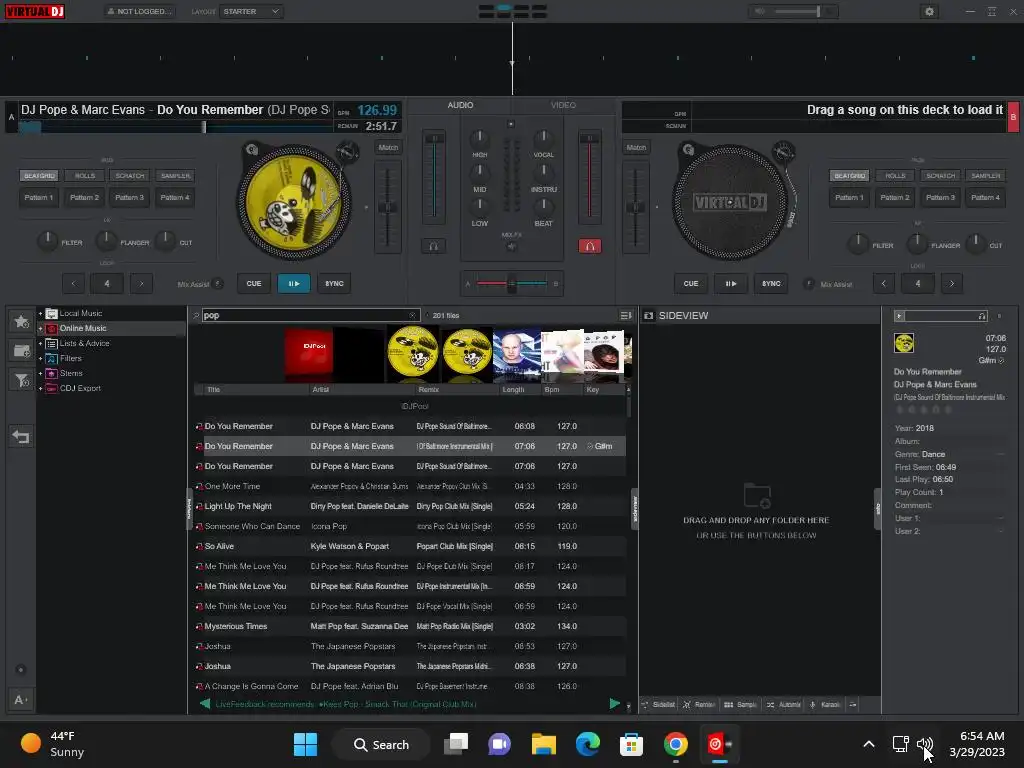This screenshot has width=1024, height=768.
Task: Click the CUE button on deck A
Action: pyautogui.click(x=254, y=283)
